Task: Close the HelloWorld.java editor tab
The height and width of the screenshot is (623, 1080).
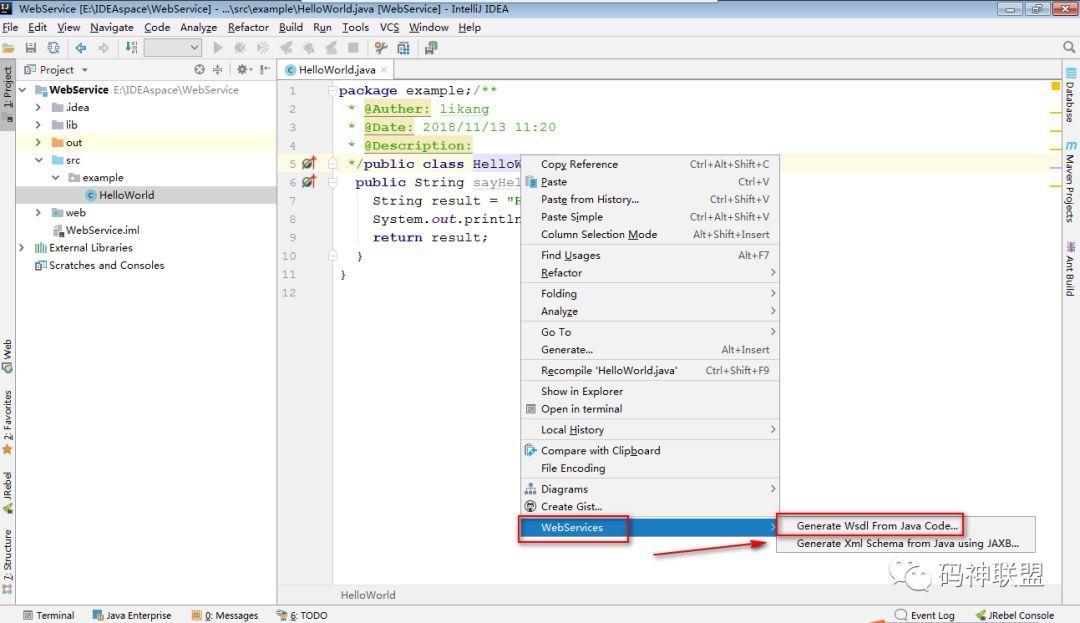Action: coord(384,70)
